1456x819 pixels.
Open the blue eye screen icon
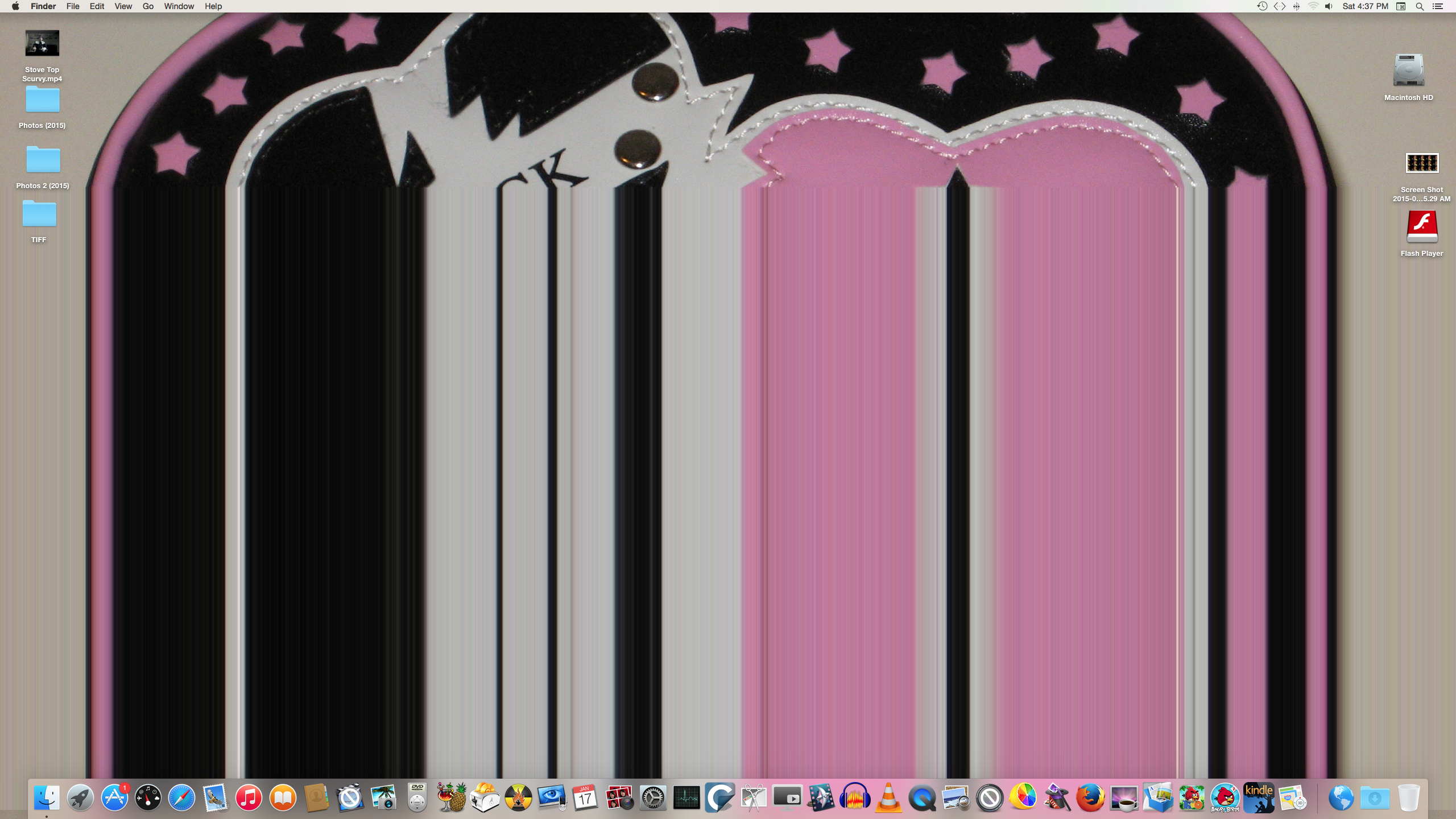click(552, 797)
